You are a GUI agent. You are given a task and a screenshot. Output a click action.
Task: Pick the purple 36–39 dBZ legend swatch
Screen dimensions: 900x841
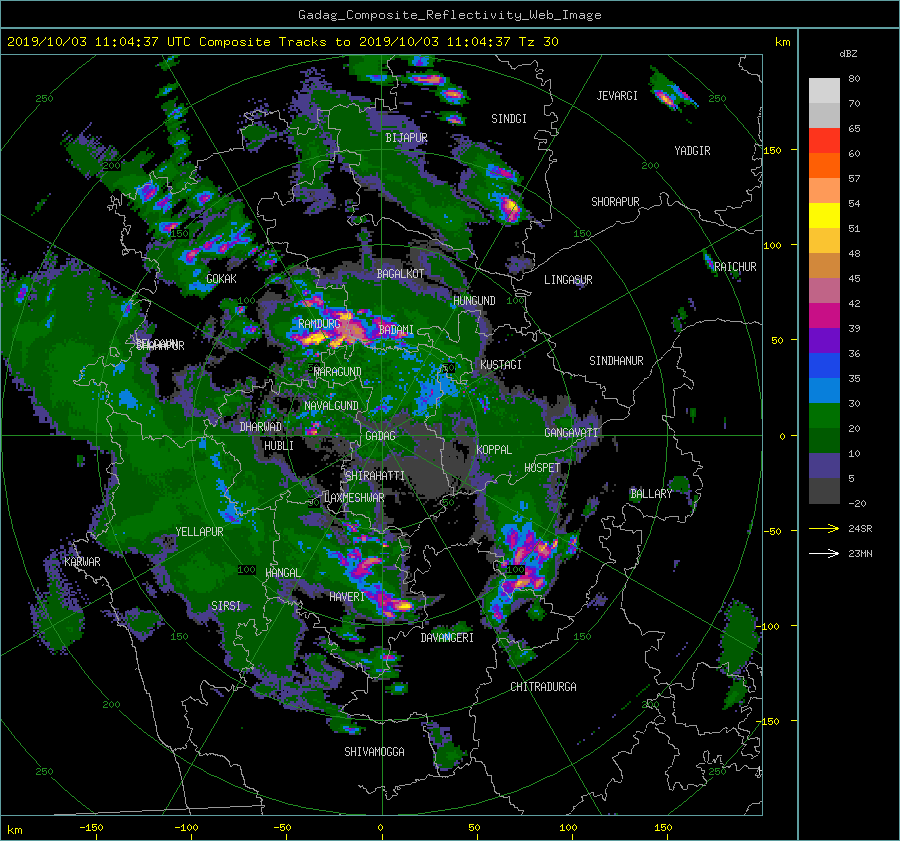[x=824, y=341]
